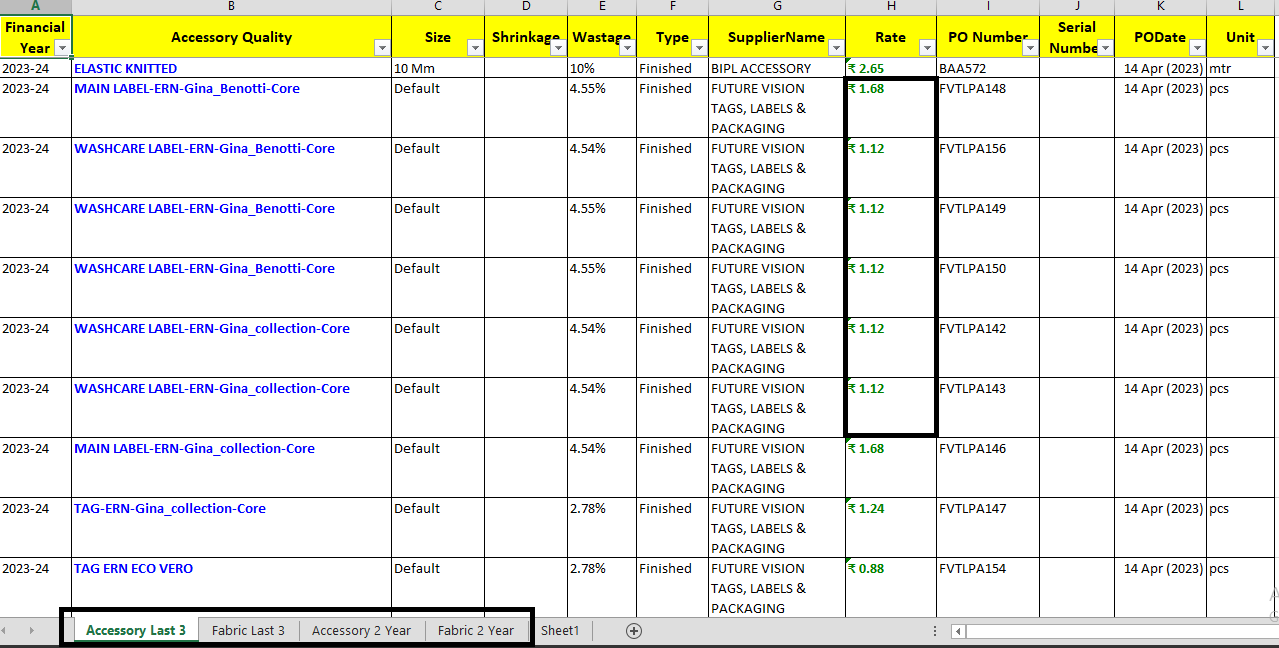1279x648 pixels.
Task: Add a new sheet with plus icon
Action: [x=633, y=630]
